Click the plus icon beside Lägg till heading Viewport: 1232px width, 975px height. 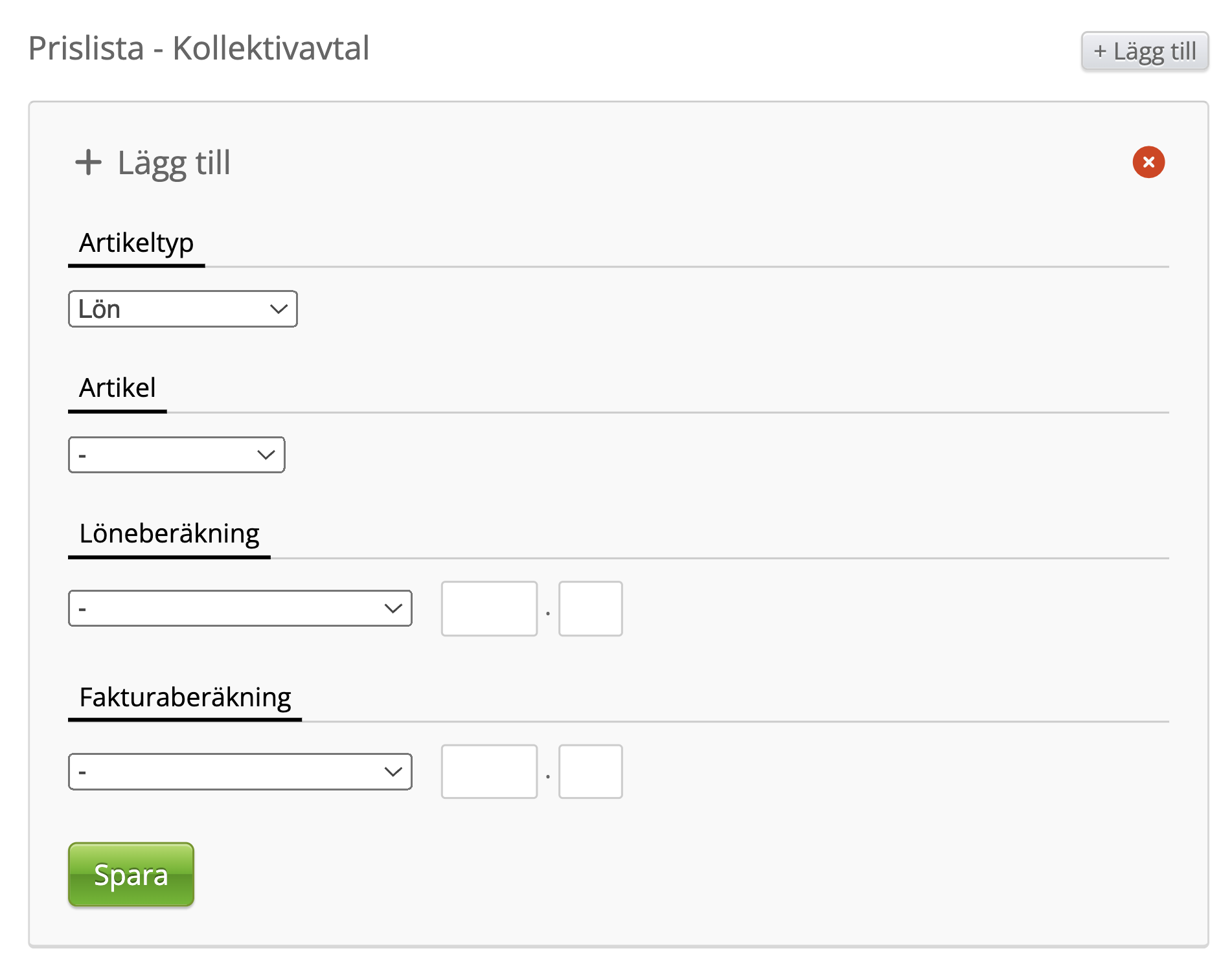coord(88,162)
